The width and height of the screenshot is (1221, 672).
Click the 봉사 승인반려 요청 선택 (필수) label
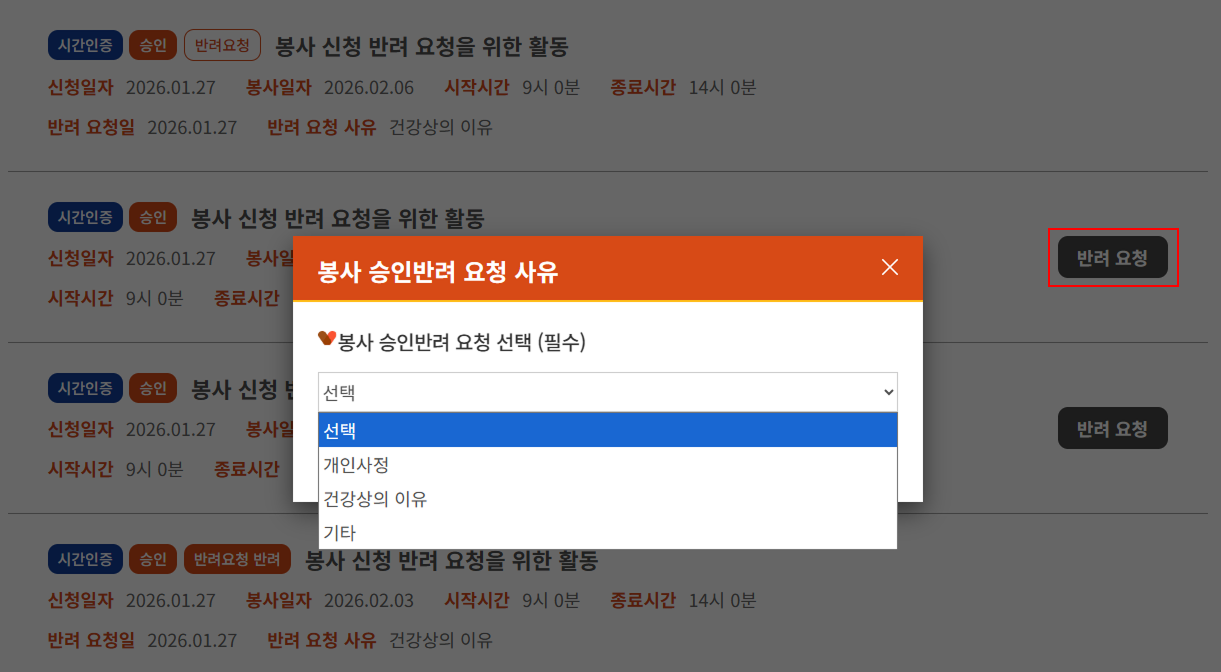point(462,342)
